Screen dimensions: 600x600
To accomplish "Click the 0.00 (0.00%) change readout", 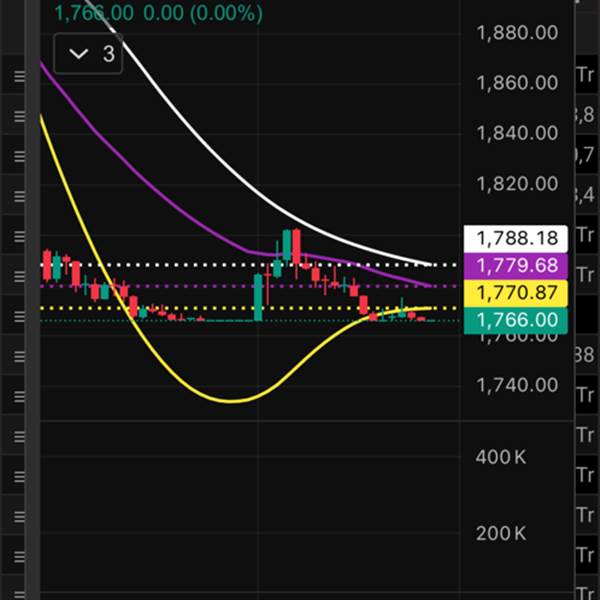I will [203, 13].
